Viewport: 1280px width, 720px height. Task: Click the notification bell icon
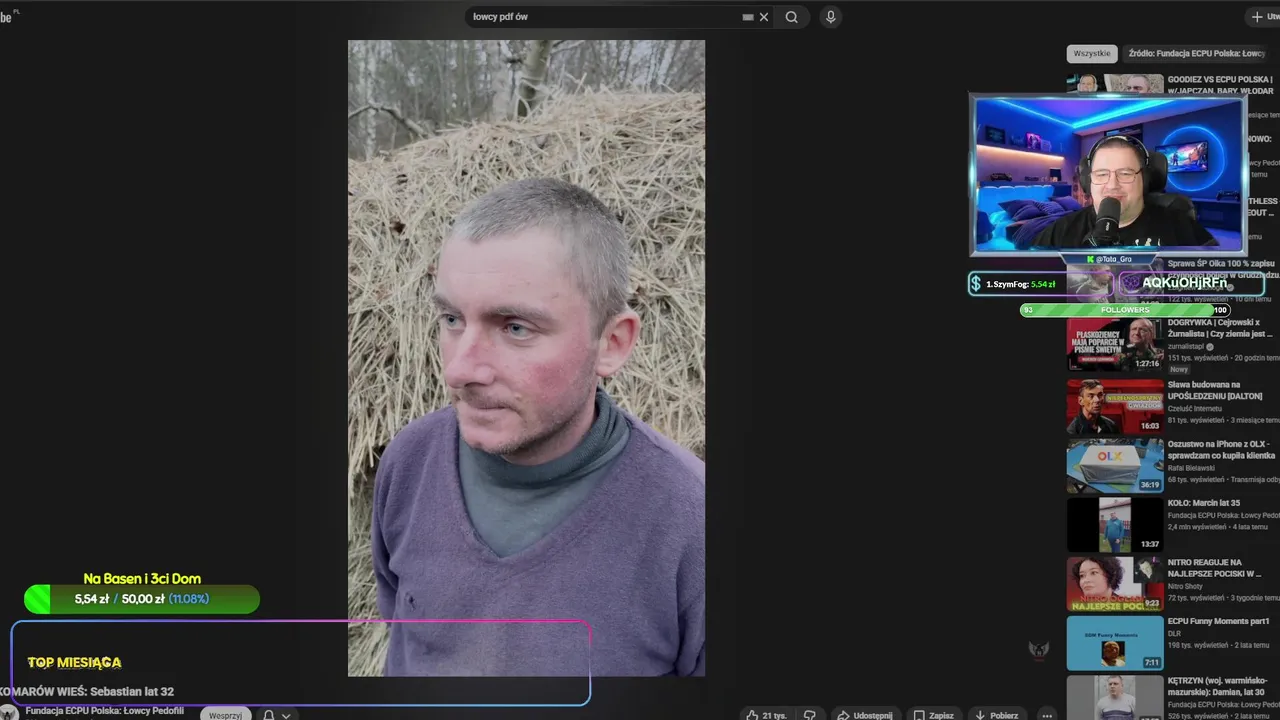point(268,715)
